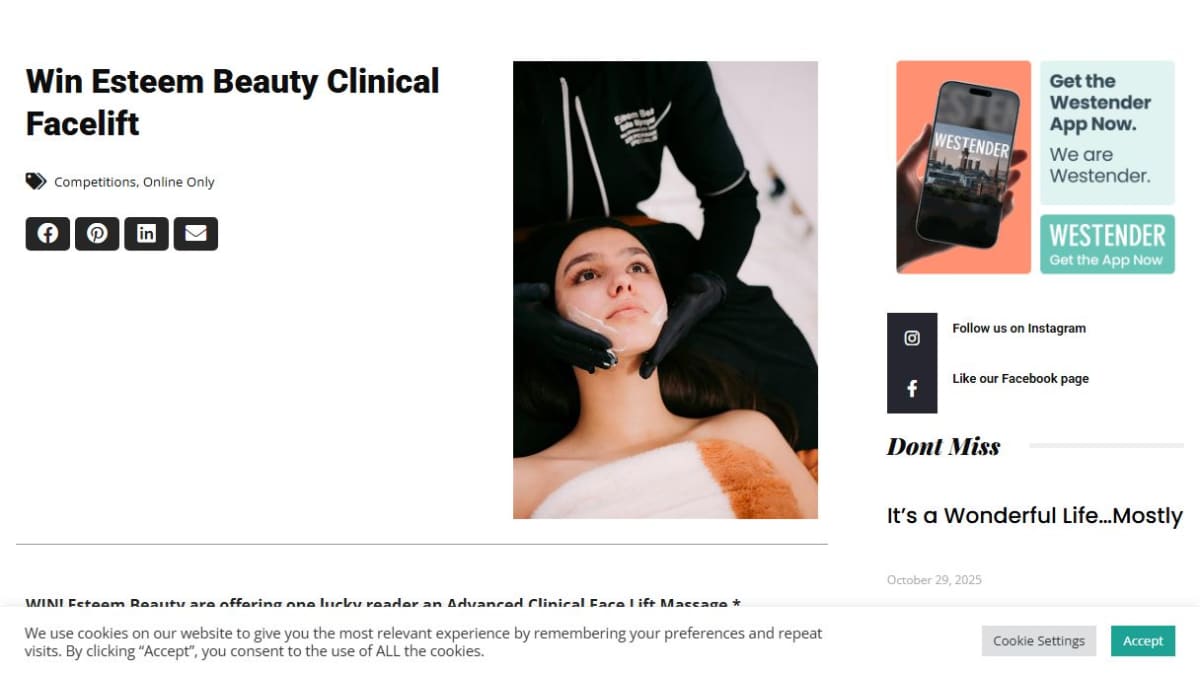The height and width of the screenshot is (675, 1200).
Task: Accept all cookies
Action: [x=1143, y=641]
